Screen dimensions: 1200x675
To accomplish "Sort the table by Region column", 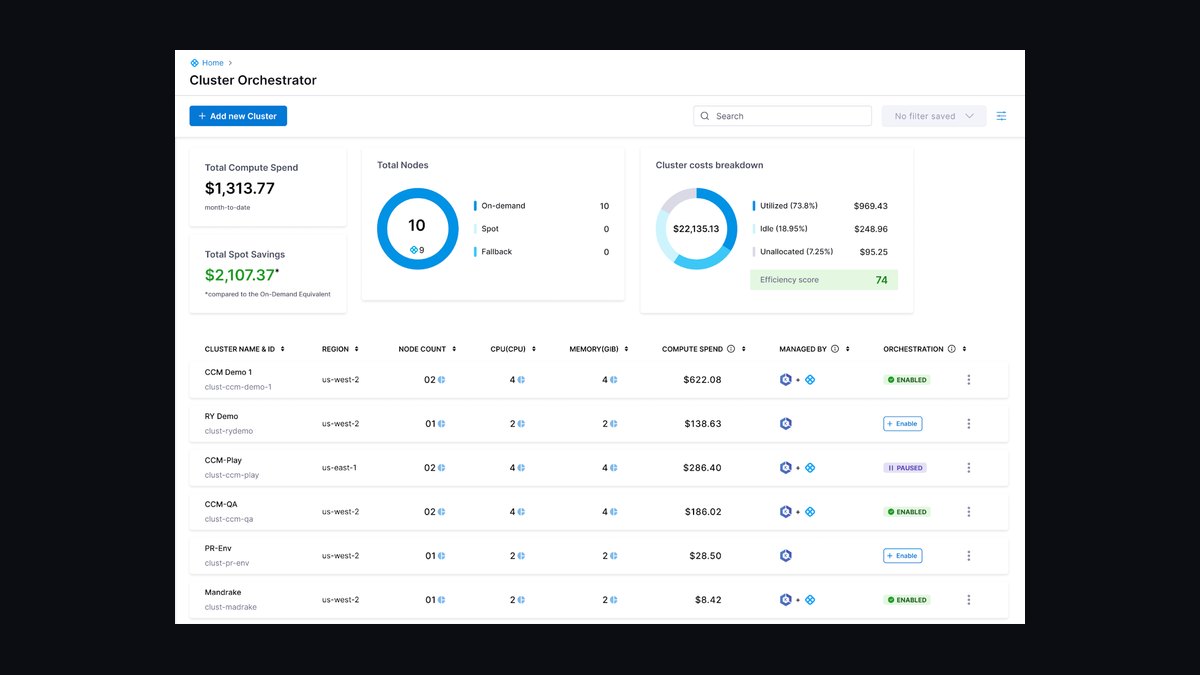I will coord(356,349).
